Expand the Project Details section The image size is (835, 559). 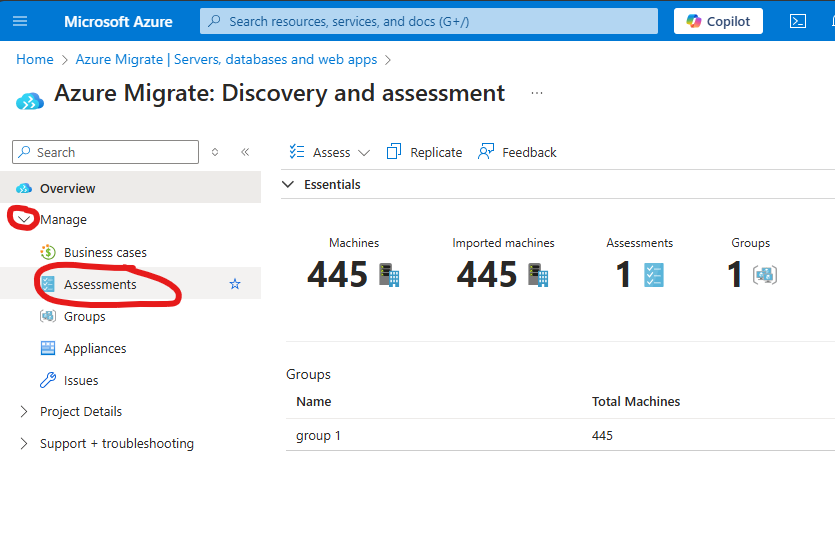pos(24,411)
